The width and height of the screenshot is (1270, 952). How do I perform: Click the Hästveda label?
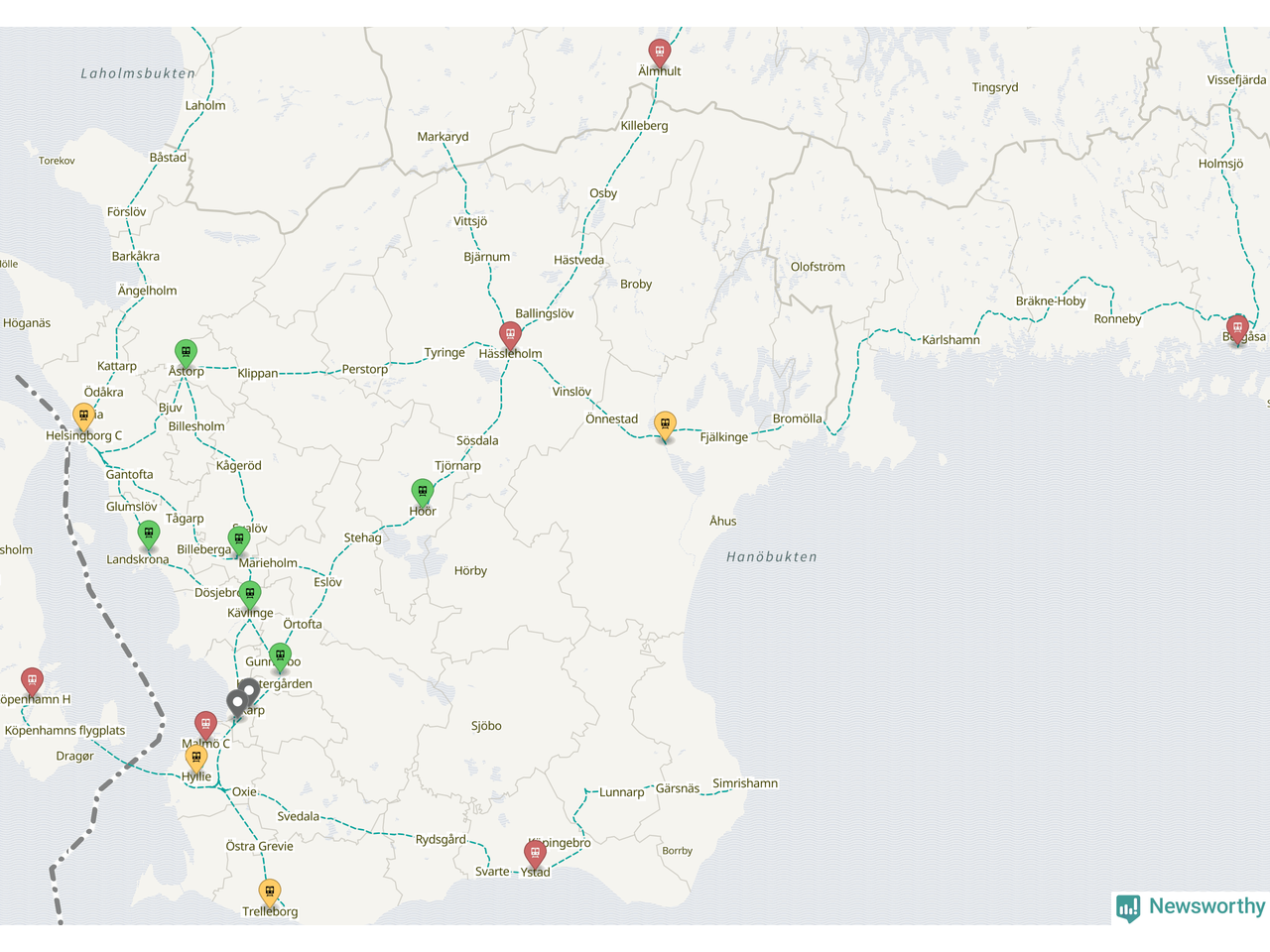(578, 260)
